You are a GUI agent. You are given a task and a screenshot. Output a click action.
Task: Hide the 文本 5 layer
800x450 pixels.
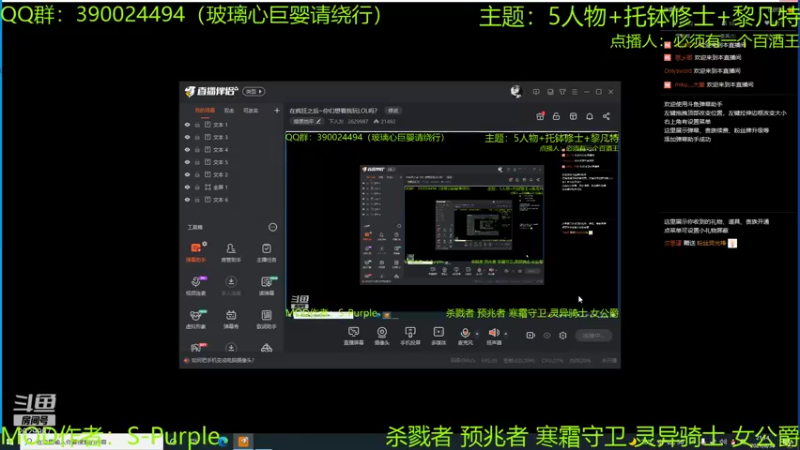[187, 162]
